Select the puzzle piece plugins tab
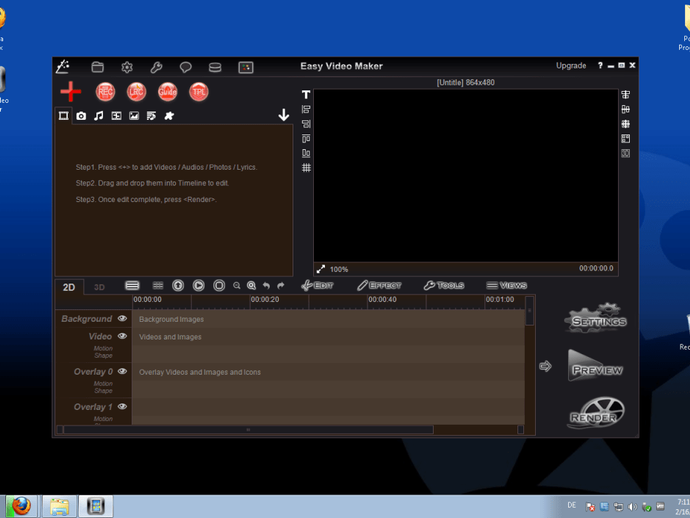The width and height of the screenshot is (690, 518). coord(169,116)
